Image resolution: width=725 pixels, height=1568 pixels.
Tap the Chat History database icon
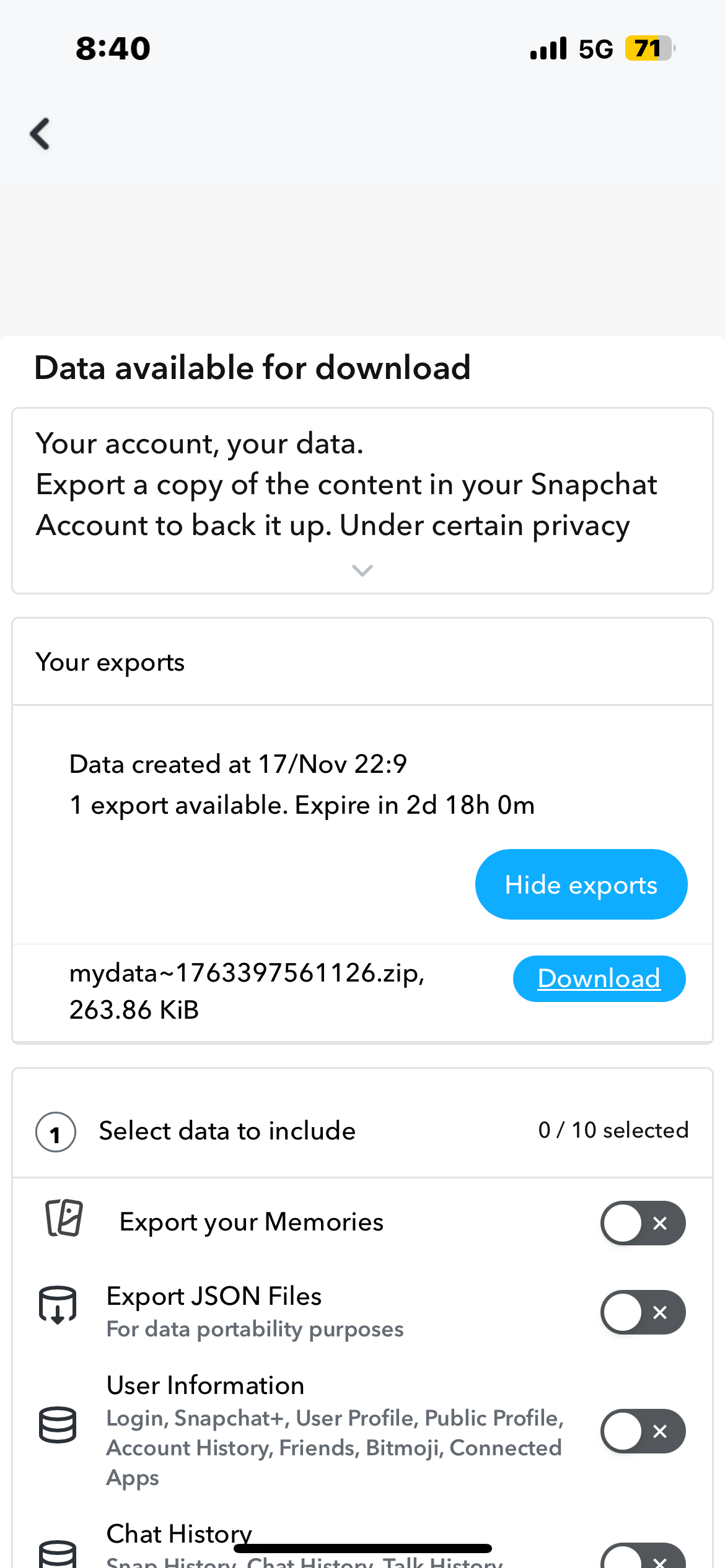pos(58,1554)
